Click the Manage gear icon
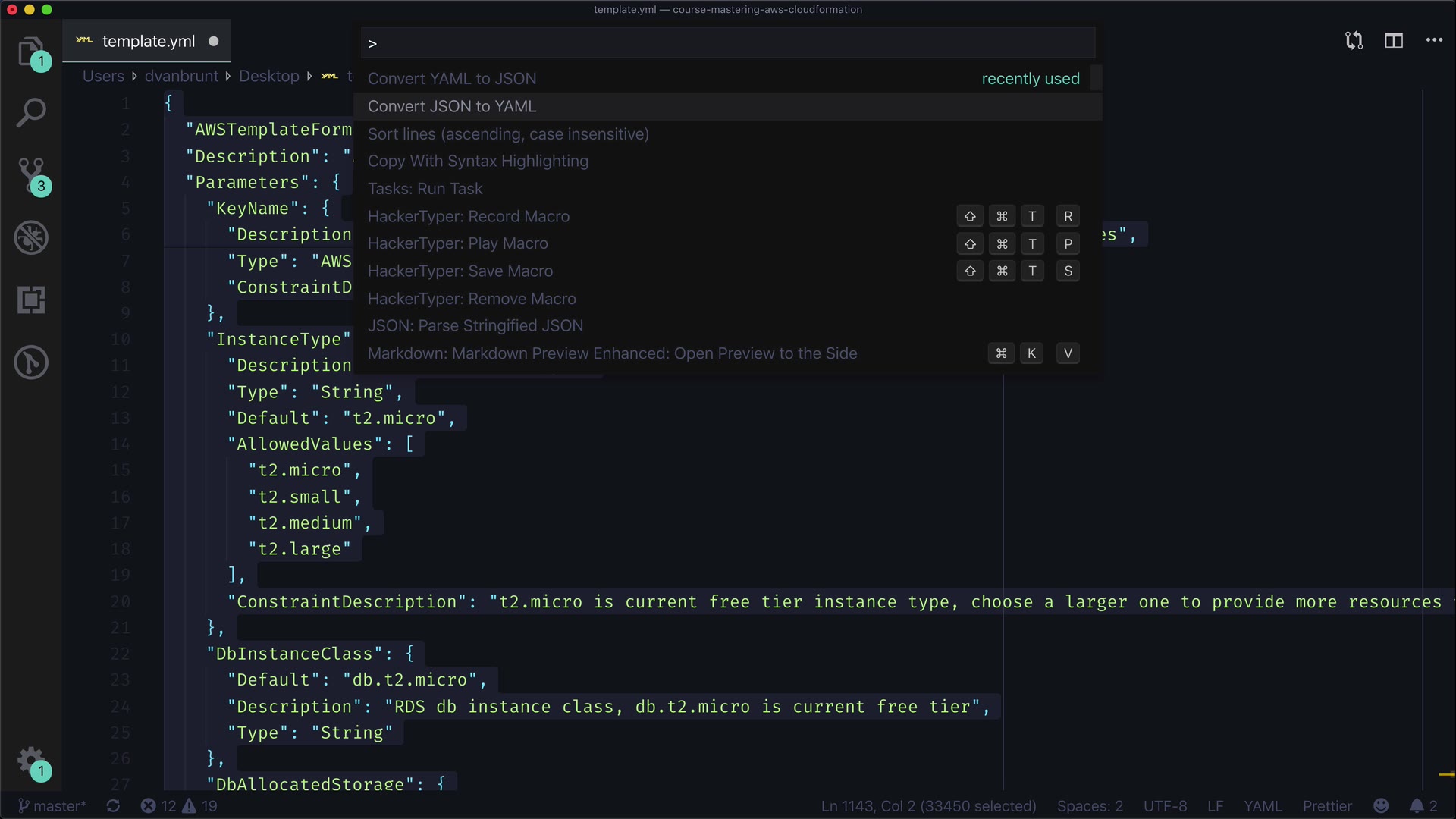This screenshot has height=819, width=1456. point(31,761)
